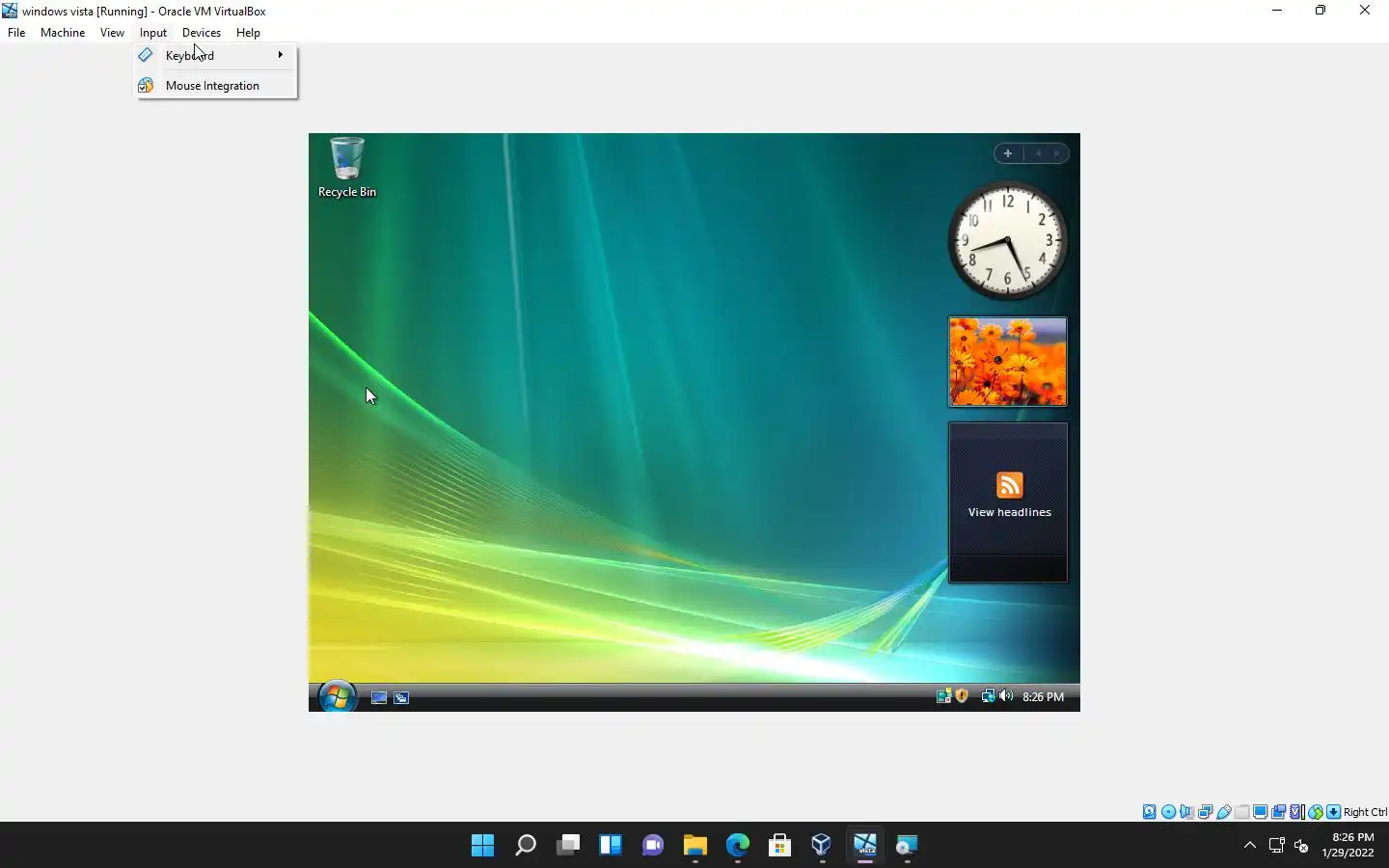Click the recording status icon
The image size is (1389, 868).
1279,812
